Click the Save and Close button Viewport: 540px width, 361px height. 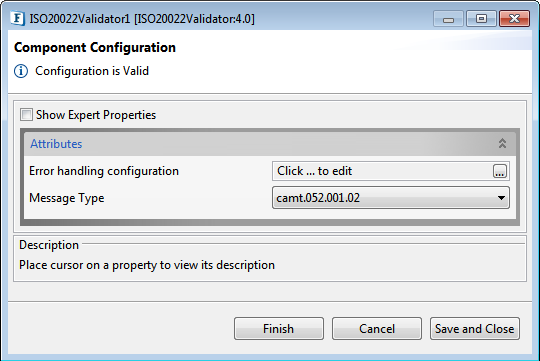475,329
